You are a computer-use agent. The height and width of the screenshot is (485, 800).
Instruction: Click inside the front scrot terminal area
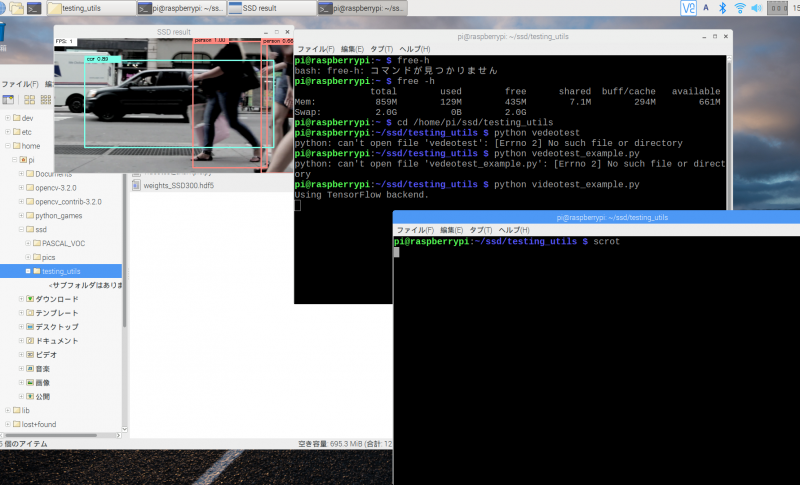coord(596,360)
